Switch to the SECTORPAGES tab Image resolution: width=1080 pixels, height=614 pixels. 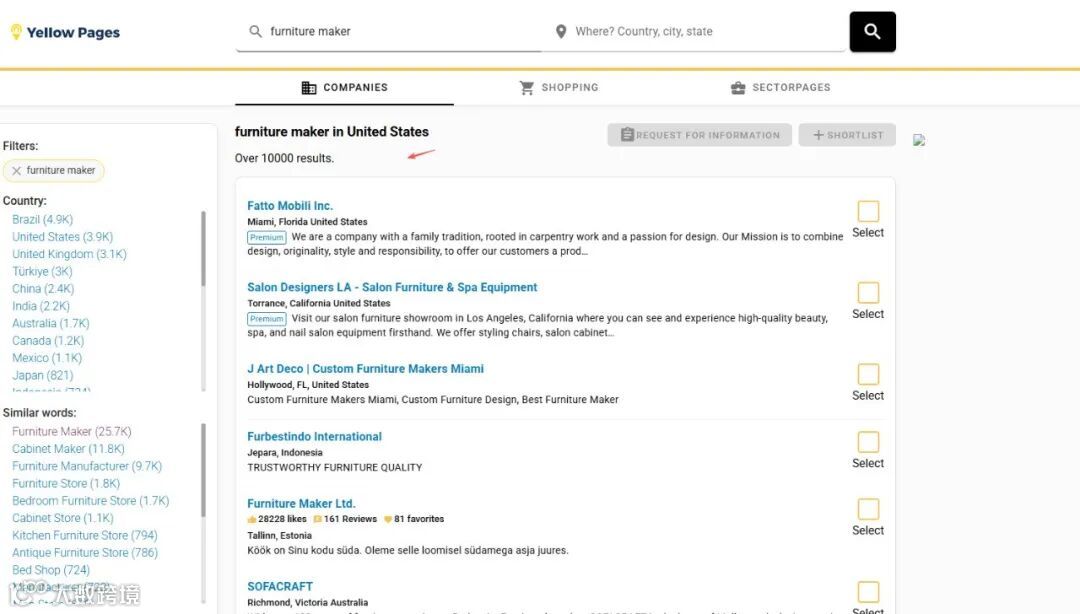coord(780,88)
